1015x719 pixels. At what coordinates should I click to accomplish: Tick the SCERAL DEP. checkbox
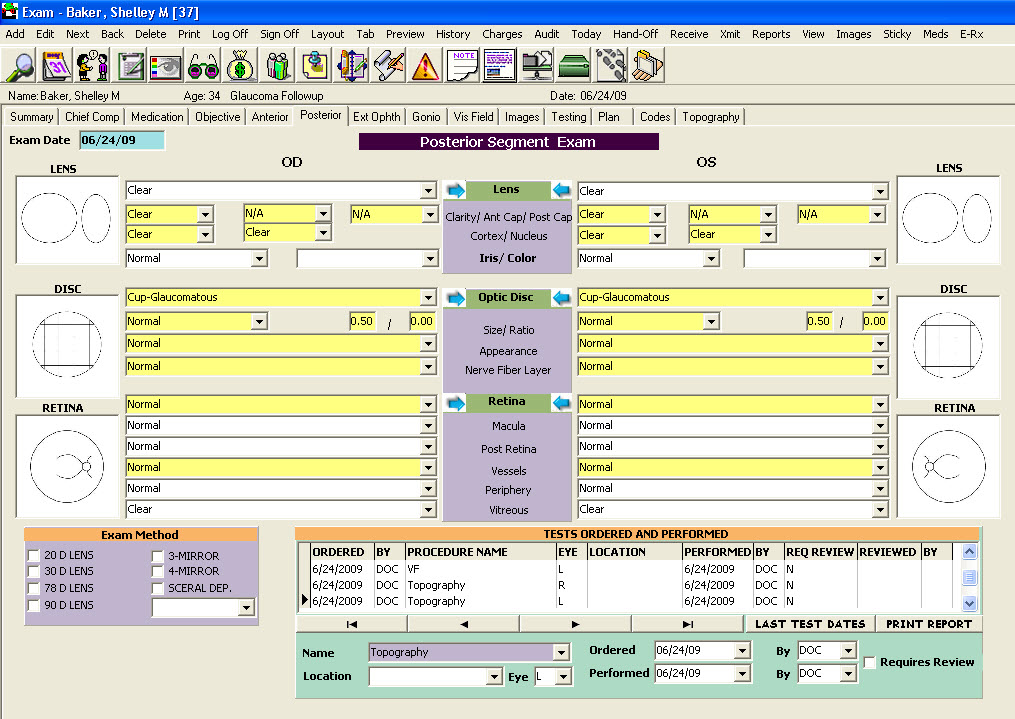click(157, 588)
